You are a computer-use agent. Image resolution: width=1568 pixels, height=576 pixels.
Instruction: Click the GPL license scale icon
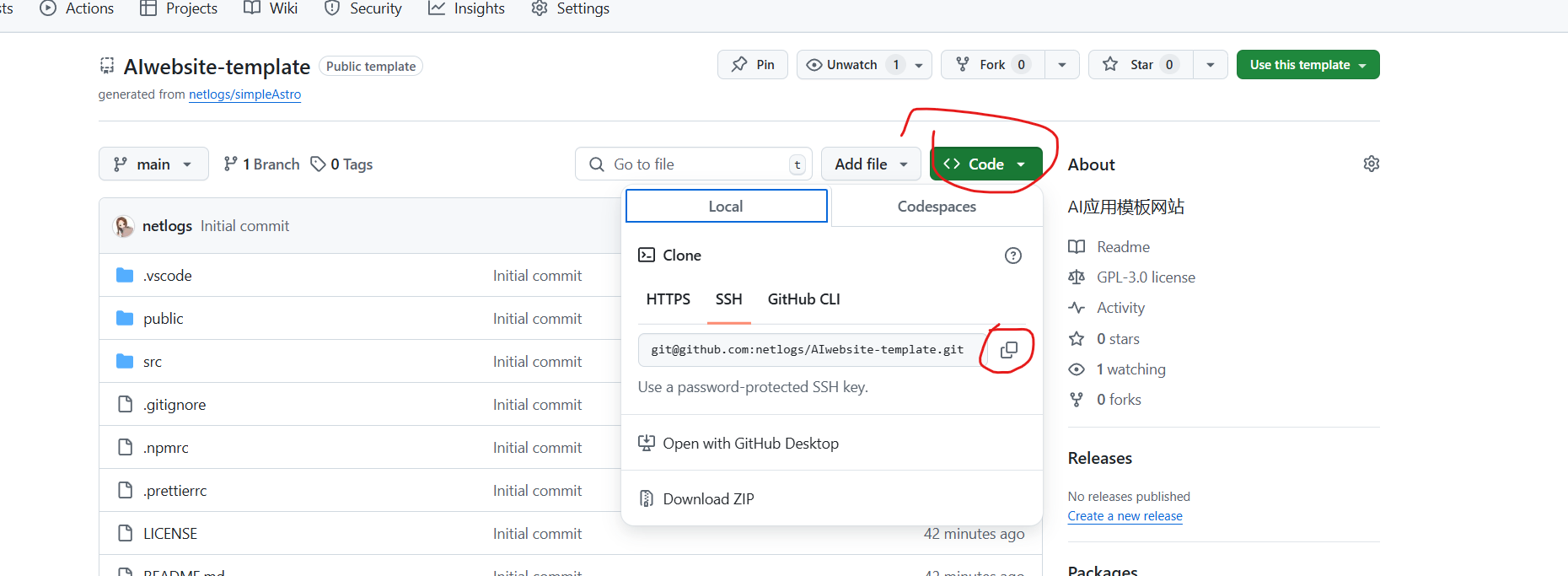(1077, 277)
